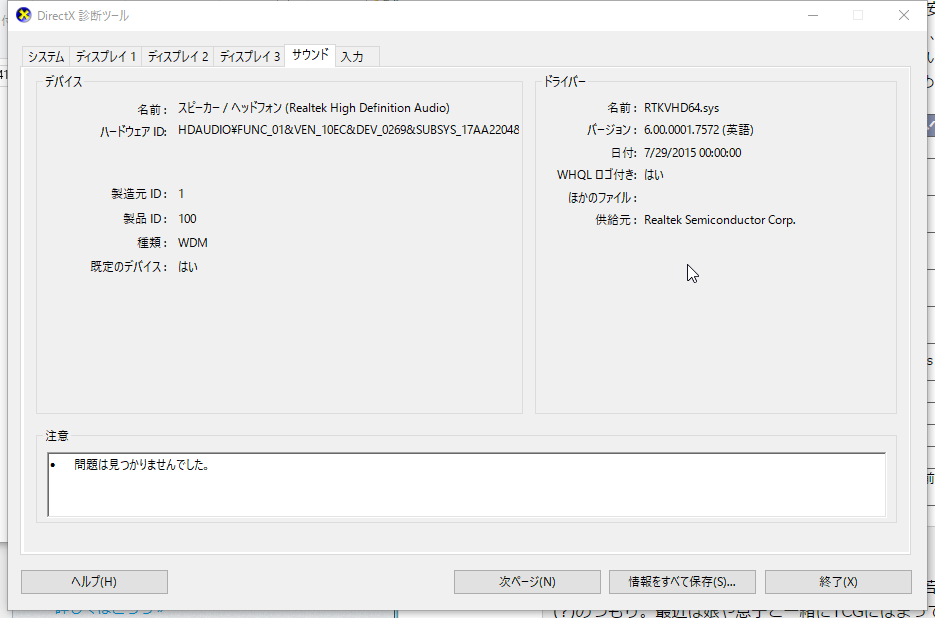Select the hardware ID HDAUDIO text
Image resolution: width=935 pixels, height=618 pixels.
pos(348,130)
